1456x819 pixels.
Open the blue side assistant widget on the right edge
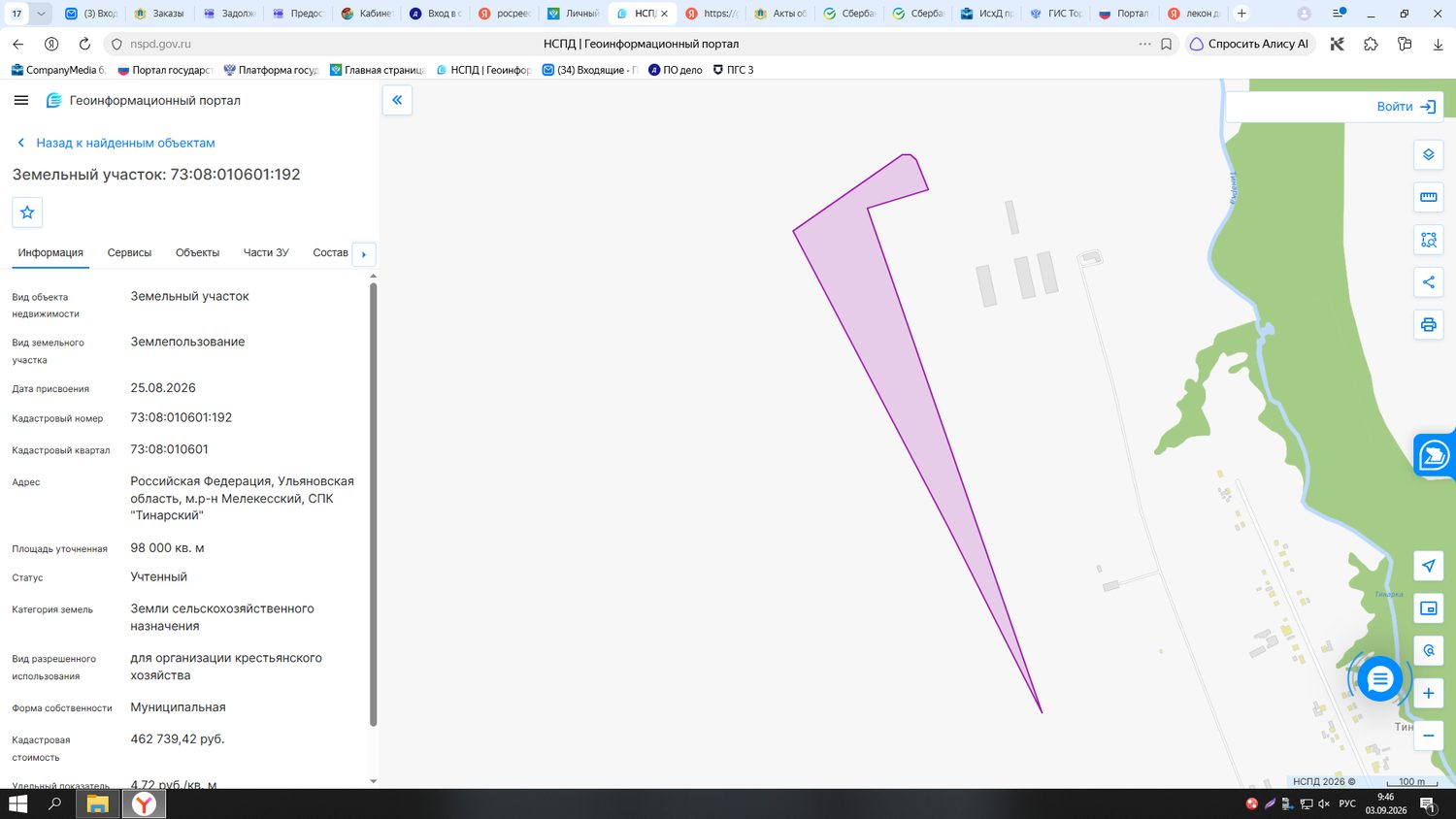[x=1435, y=455]
